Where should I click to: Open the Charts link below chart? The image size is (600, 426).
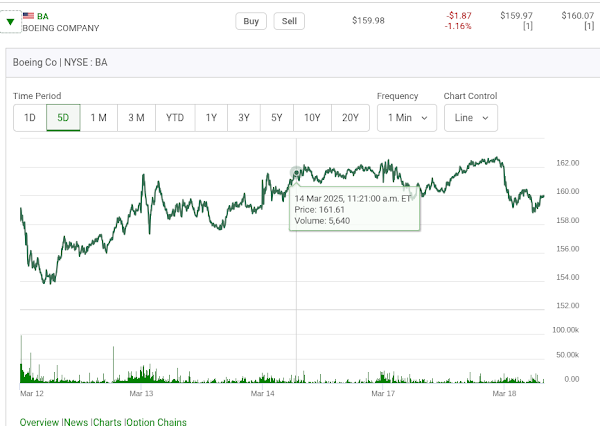pos(107,422)
